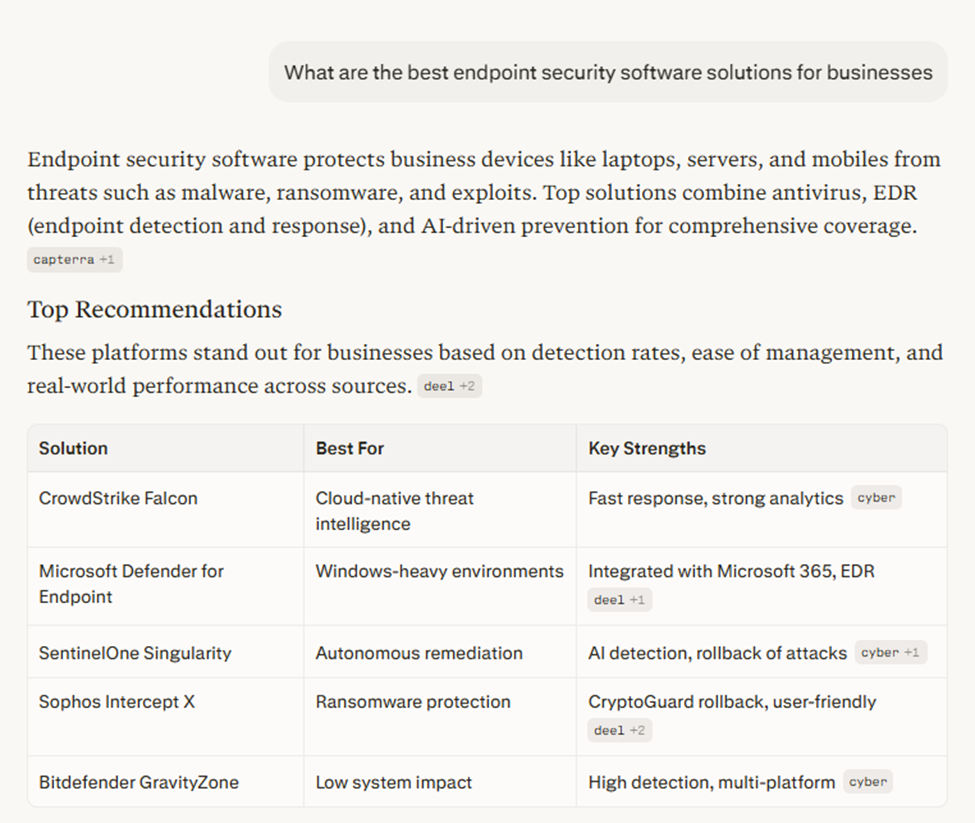Open the "deel +1" source in Microsoft Defender row
The width and height of the screenshot is (975, 823).
pos(619,600)
